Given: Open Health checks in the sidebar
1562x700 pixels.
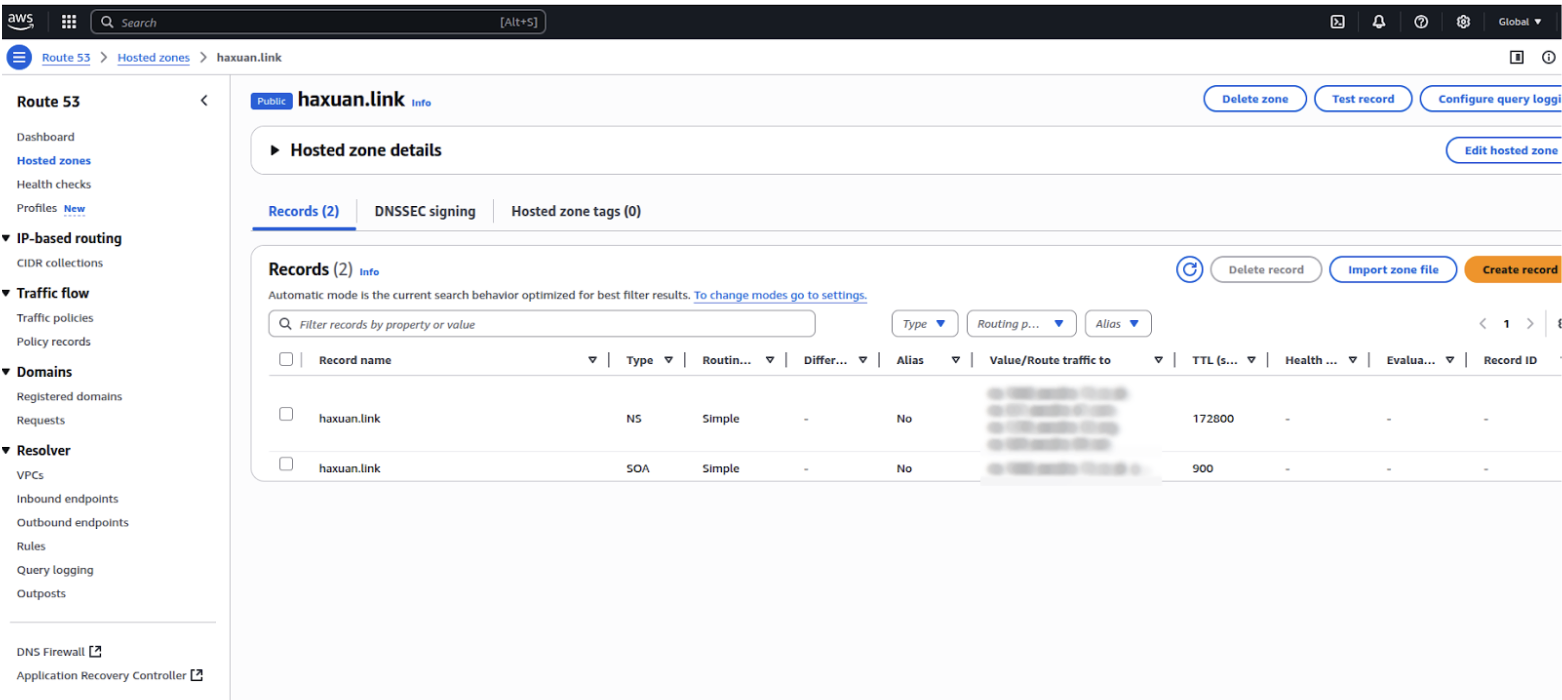Looking at the screenshot, I should (54, 184).
